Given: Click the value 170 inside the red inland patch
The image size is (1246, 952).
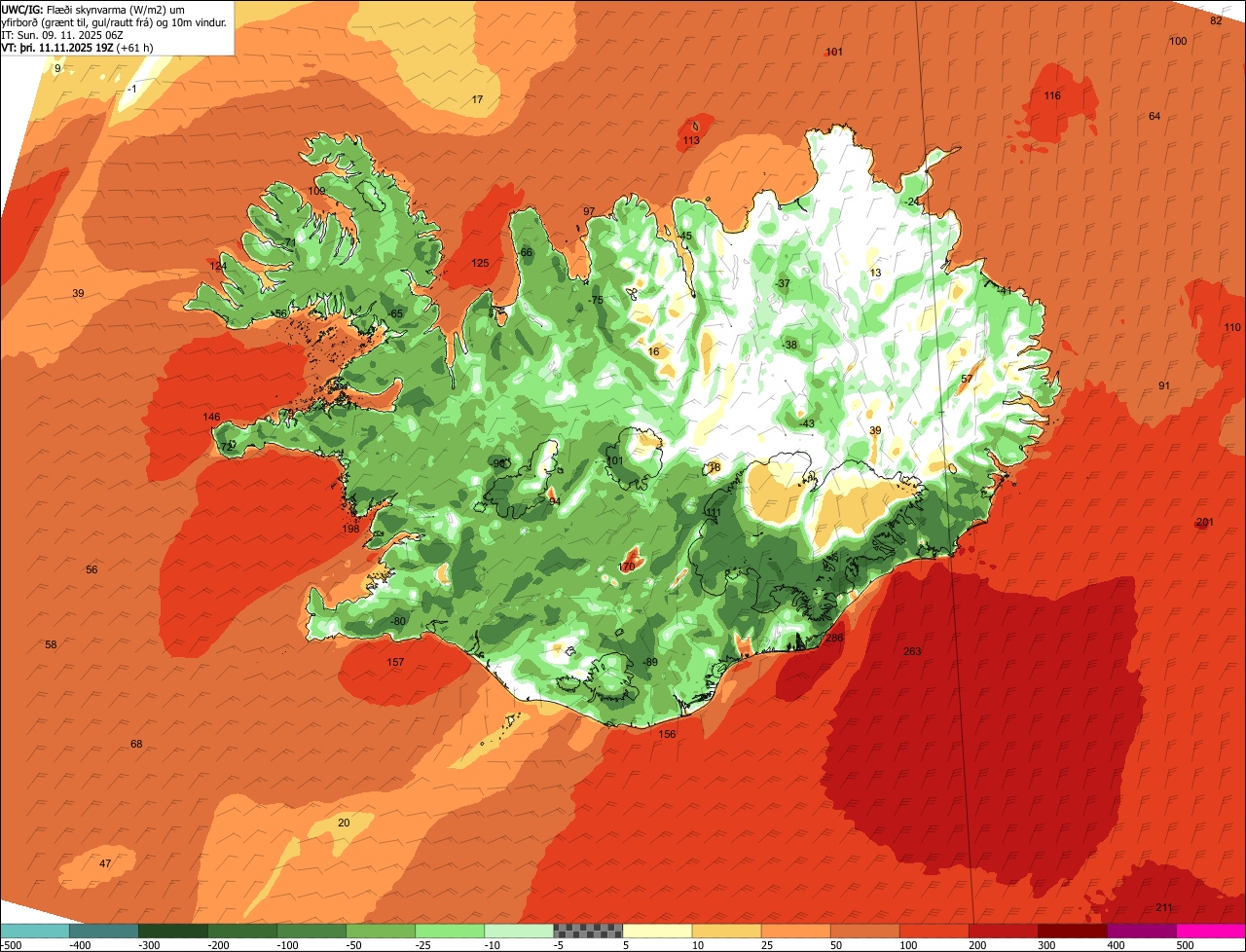Looking at the screenshot, I should pos(627,567).
